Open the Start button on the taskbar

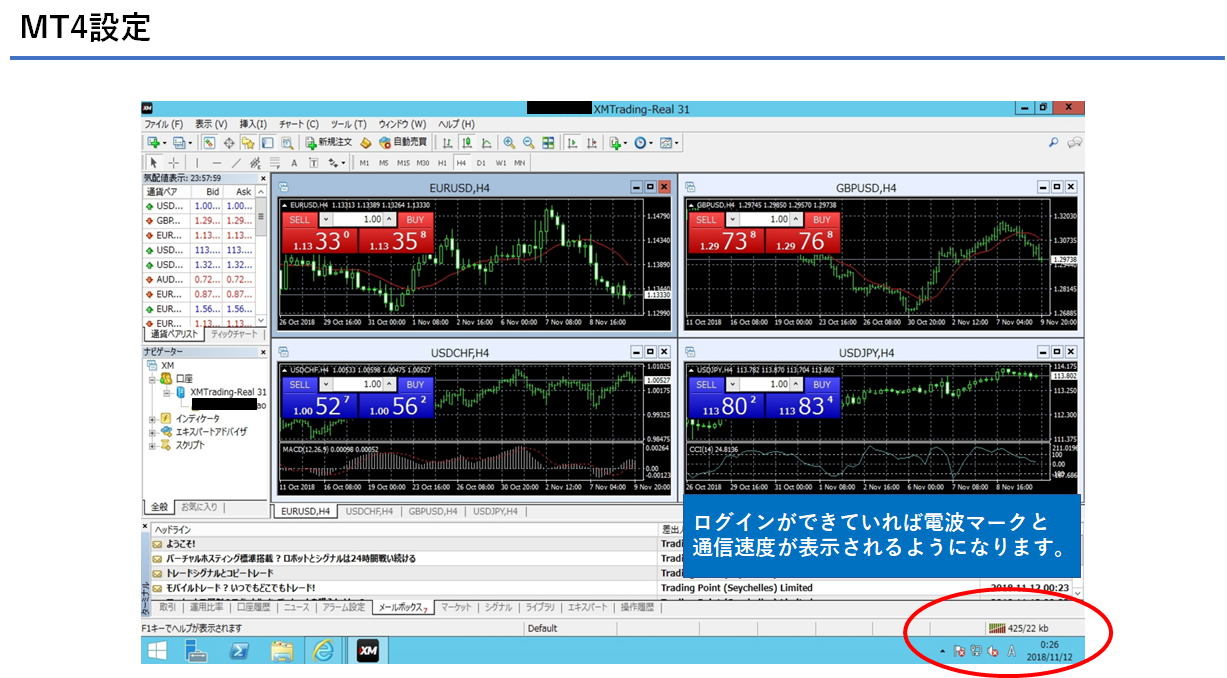click(158, 651)
